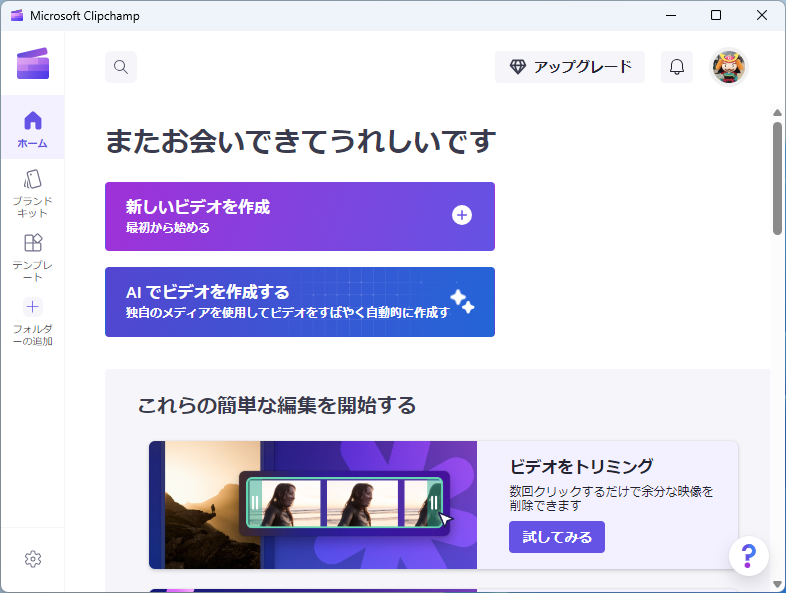Click the これらの簡単な編集を開始する heading
Viewport: 786px width, 593px height.
coord(277,405)
